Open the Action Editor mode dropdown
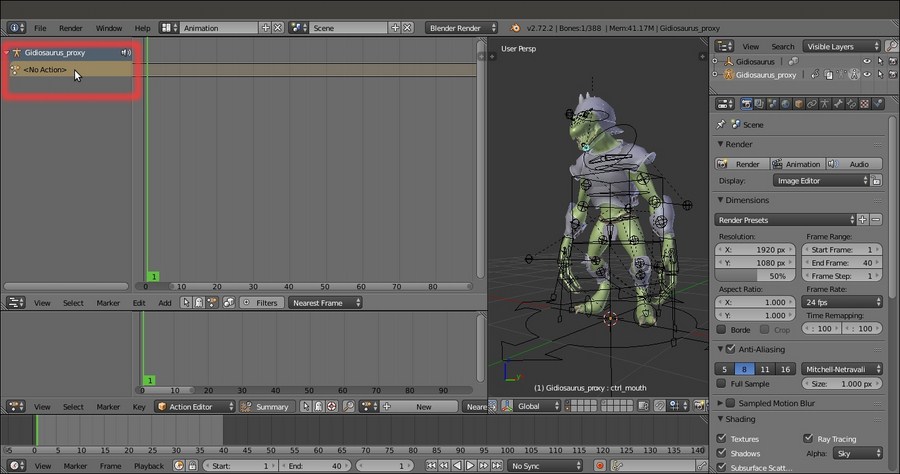This screenshot has width=900, height=474. (x=195, y=406)
